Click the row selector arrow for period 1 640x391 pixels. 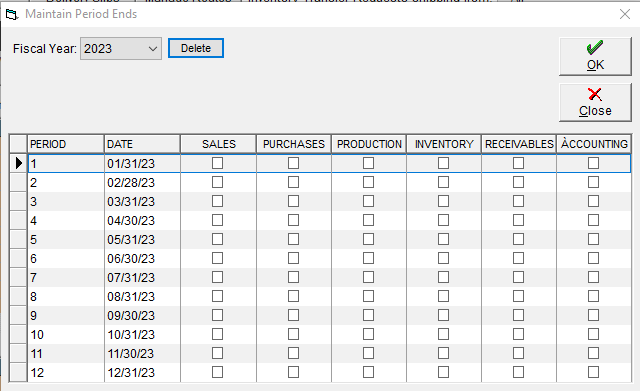[18, 163]
